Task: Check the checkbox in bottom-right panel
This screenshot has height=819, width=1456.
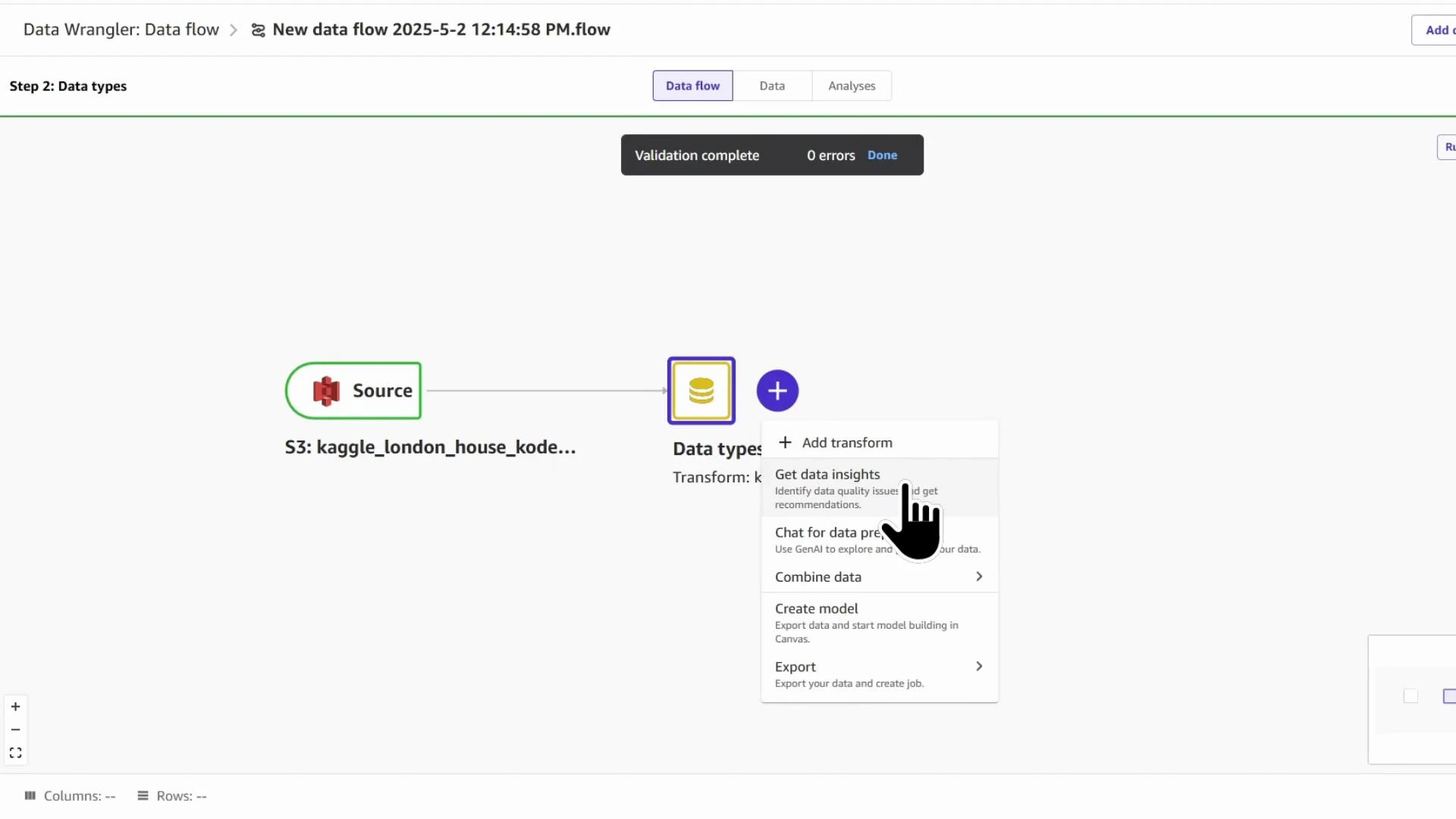Action: pos(1411,697)
